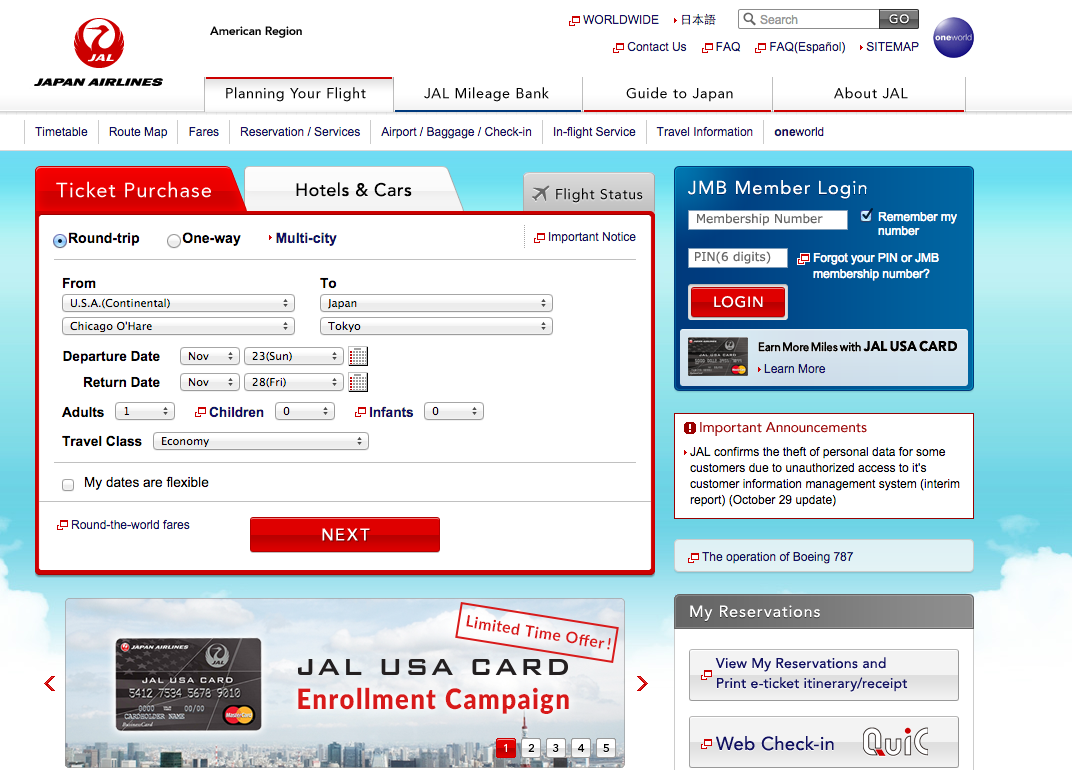
Task: Jump to carousel slide 4
Action: click(x=581, y=747)
